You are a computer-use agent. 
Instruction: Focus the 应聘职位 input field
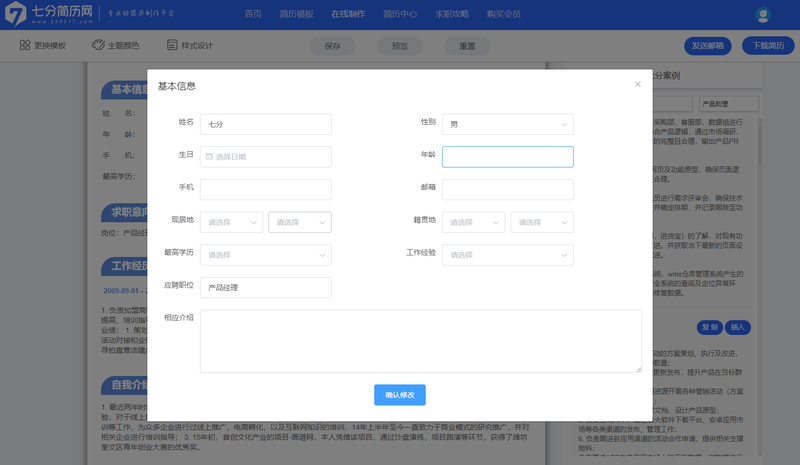[266, 287]
